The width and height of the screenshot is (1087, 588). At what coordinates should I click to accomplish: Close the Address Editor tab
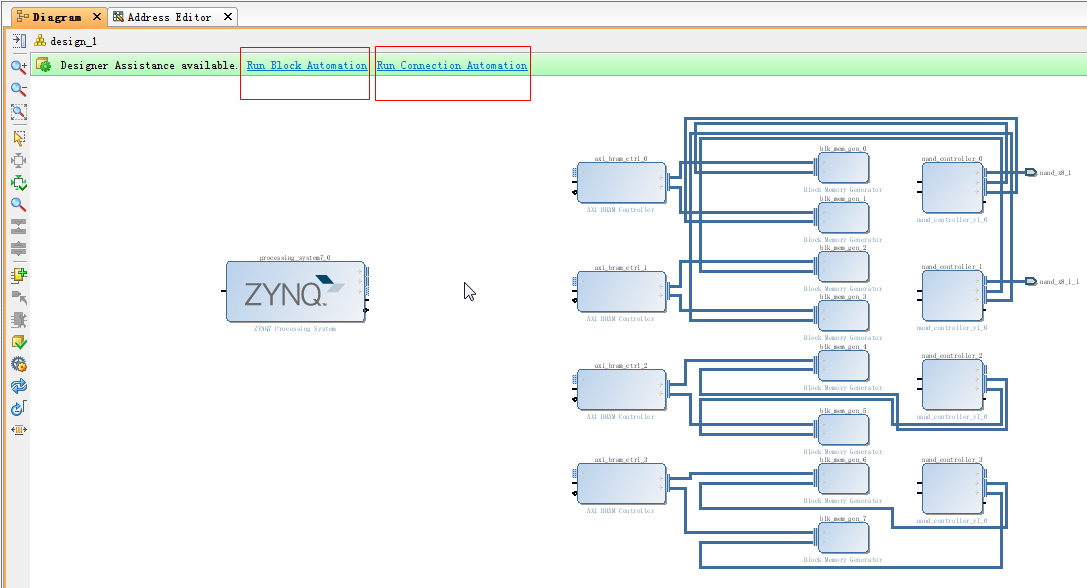pos(228,17)
